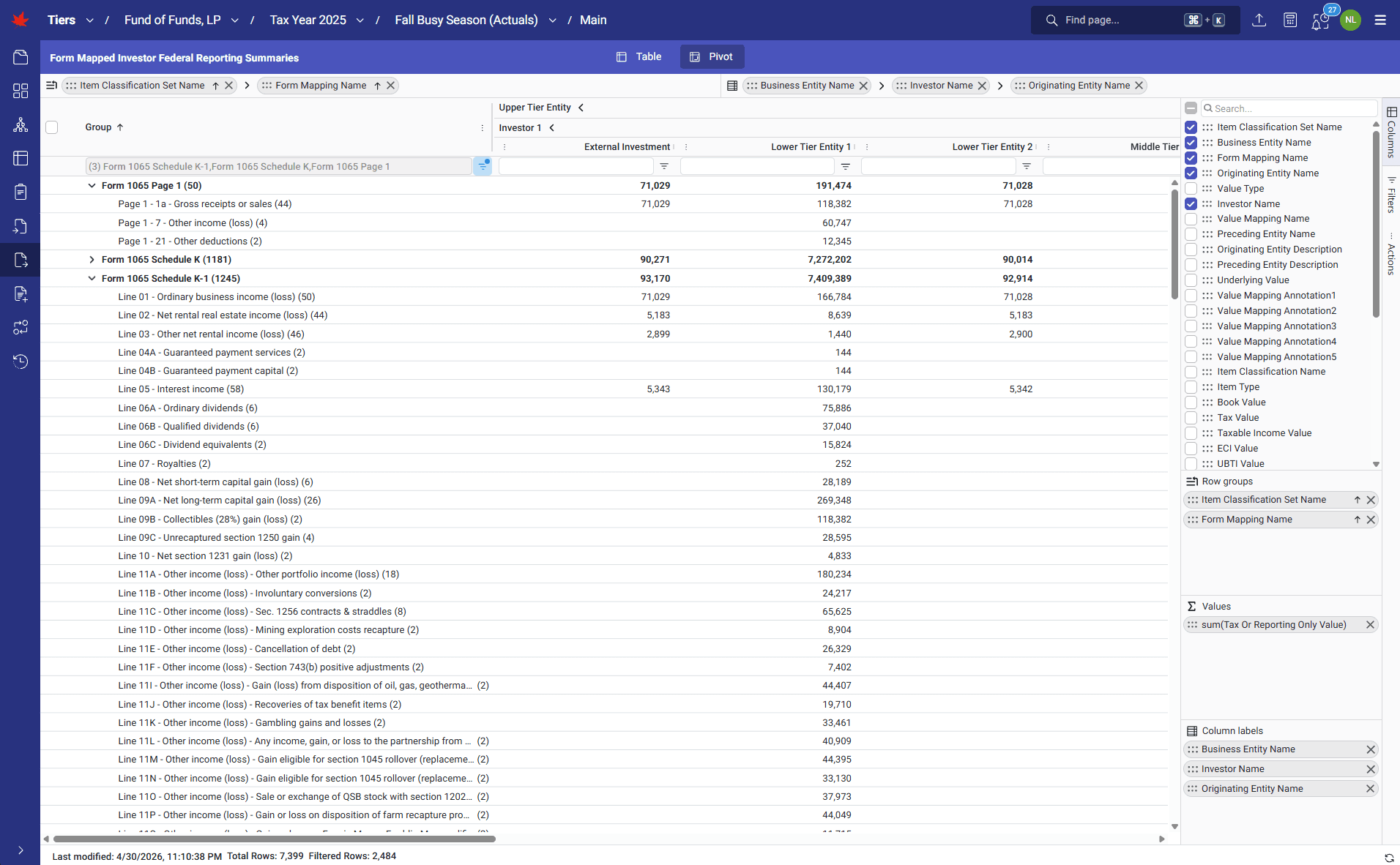This screenshot has height=865, width=1400.
Task: Click Main in the breadcrumb
Action: [x=593, y=20]
